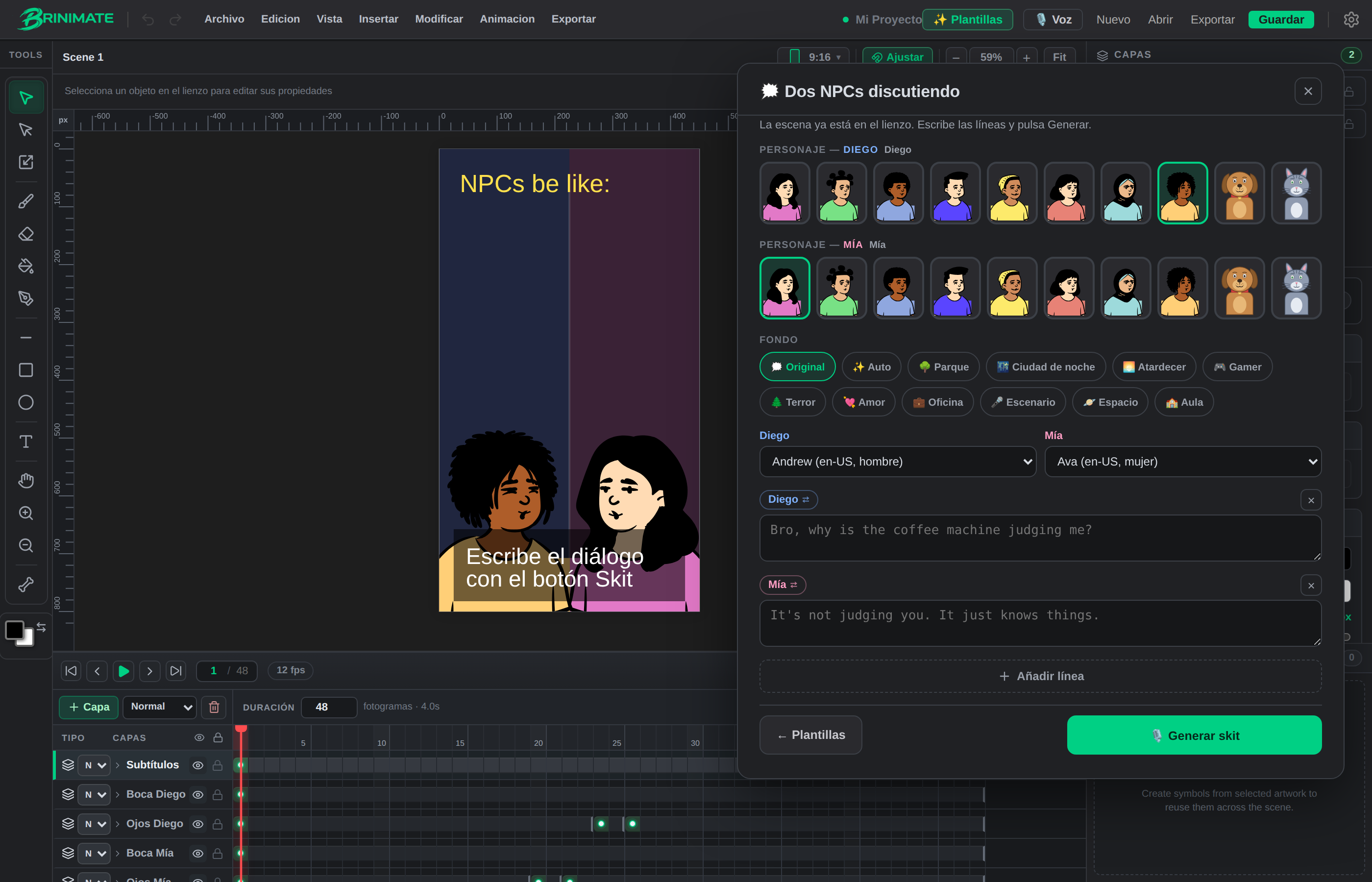Select the hand pan tool

(x=26, y=481)
